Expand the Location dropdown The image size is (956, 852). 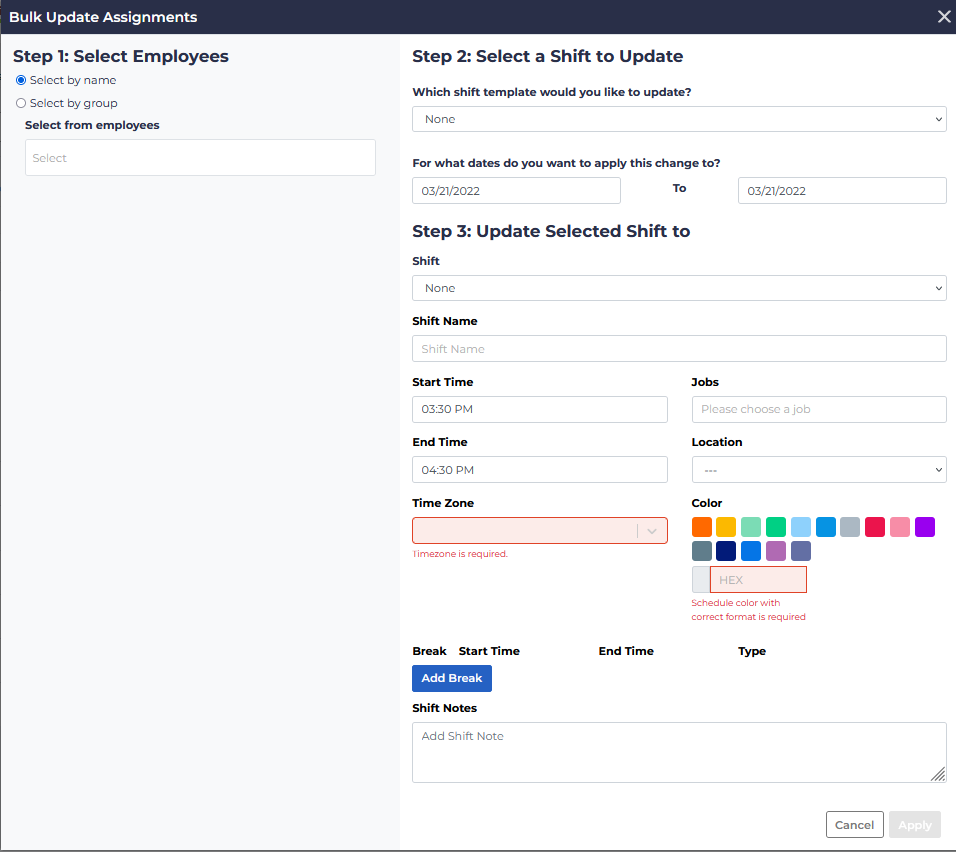(x=819, y=469)
